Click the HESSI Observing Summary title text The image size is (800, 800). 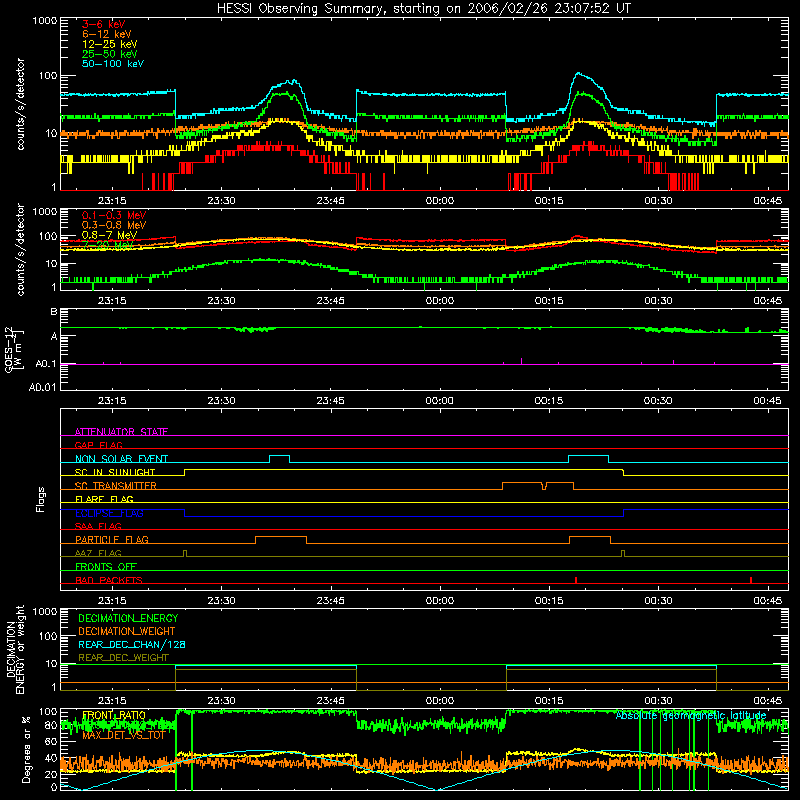click(423, 9)
